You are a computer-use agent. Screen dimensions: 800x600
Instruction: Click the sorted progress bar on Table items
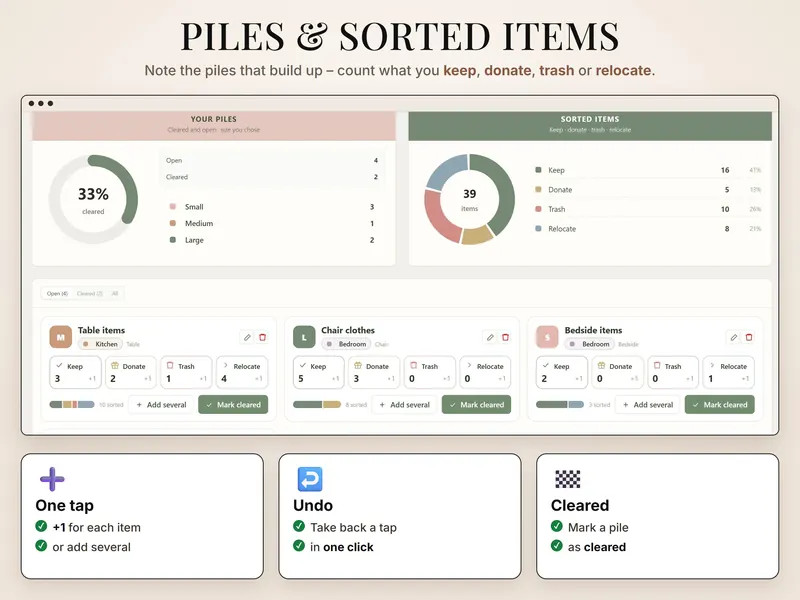[x=72, y=405]
